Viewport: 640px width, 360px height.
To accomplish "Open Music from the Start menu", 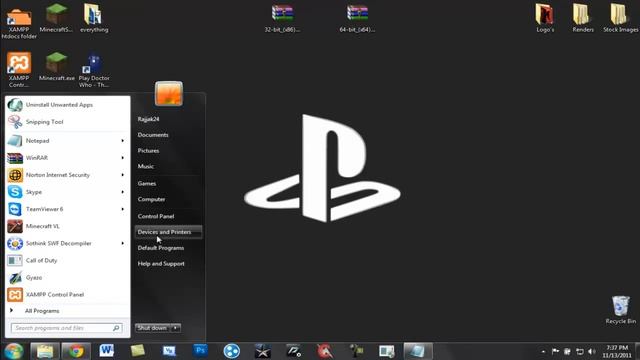I will coord(146,167).
